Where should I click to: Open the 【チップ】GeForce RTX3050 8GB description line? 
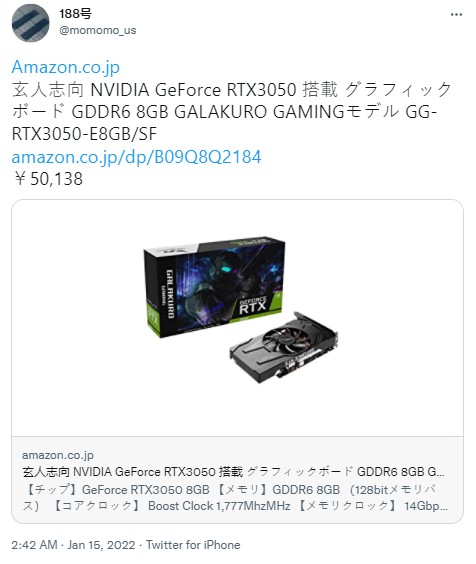coord(116,490)
